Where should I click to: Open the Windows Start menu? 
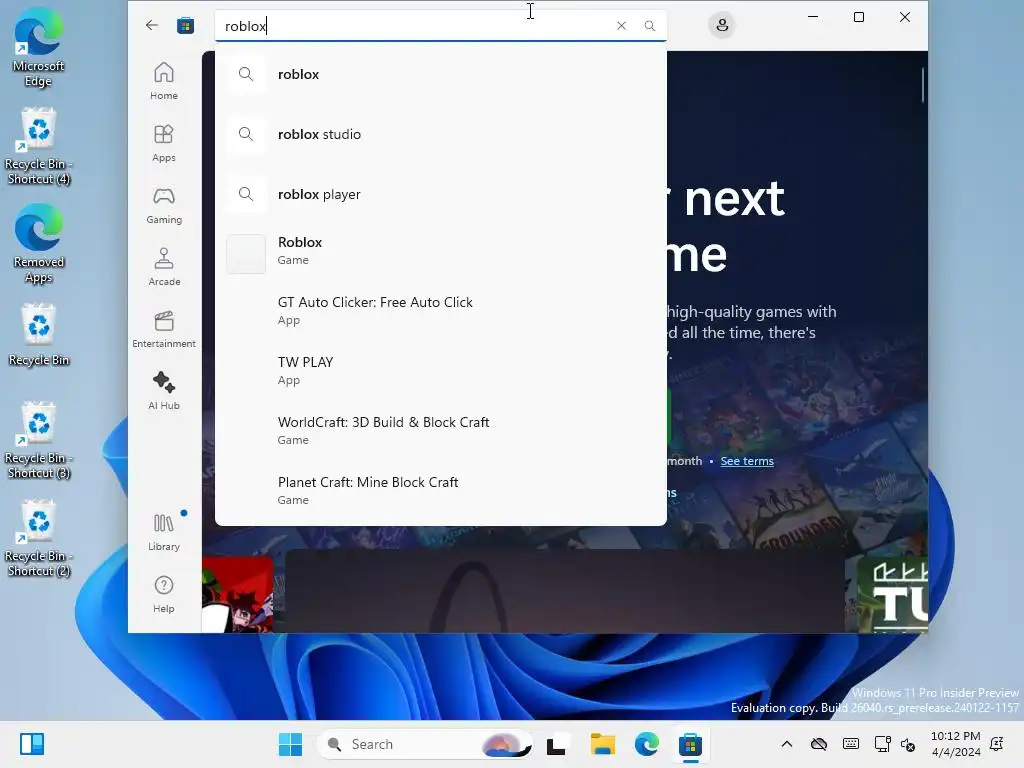[x=290, y=744]
